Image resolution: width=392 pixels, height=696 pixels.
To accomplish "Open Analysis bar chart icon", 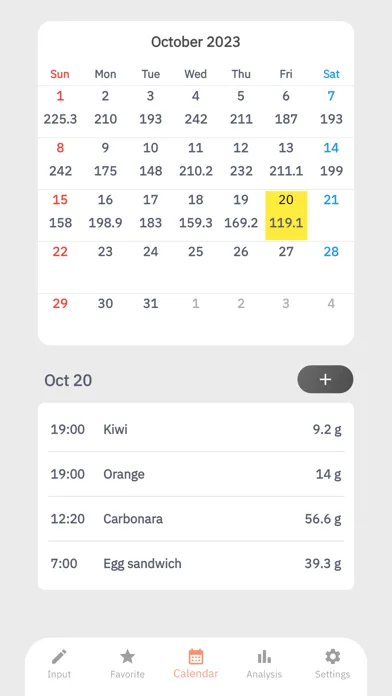I will 264,656.
